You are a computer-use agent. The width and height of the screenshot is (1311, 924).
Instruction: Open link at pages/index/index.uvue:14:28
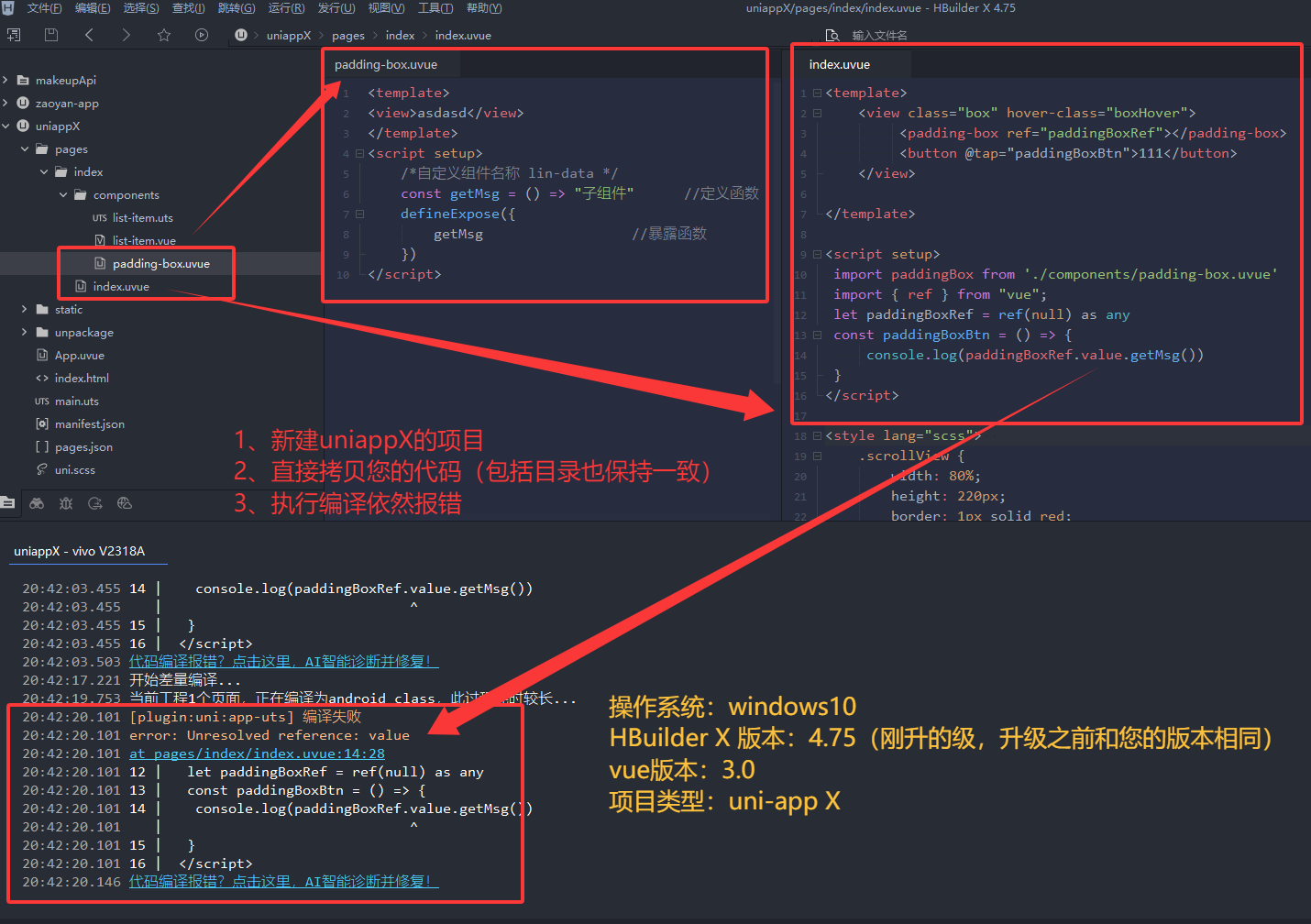click(x=257, y=753)
